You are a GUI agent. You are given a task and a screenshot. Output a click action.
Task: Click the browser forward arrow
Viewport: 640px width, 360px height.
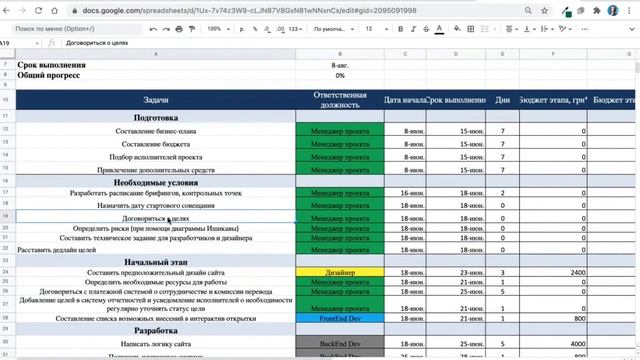(22, 11)
